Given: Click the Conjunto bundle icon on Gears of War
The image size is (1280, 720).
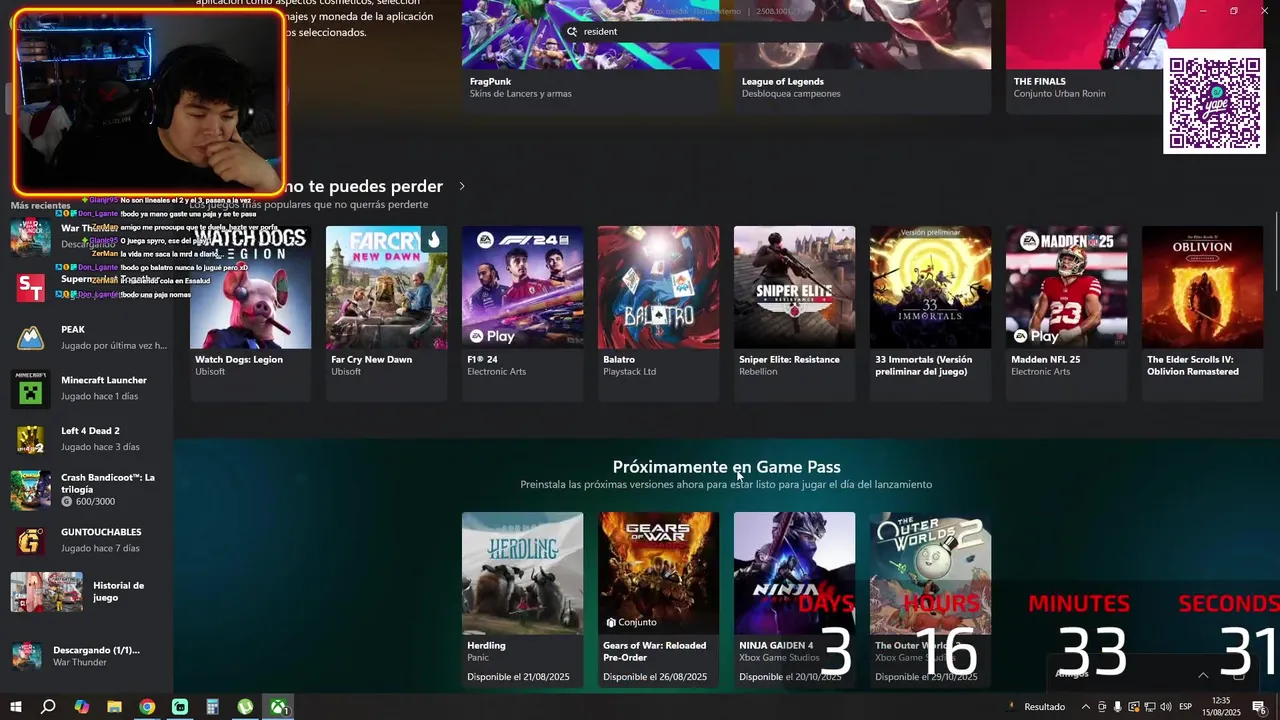Looking at the screenshot, I should pyautogui.click(x=610, y=622).
